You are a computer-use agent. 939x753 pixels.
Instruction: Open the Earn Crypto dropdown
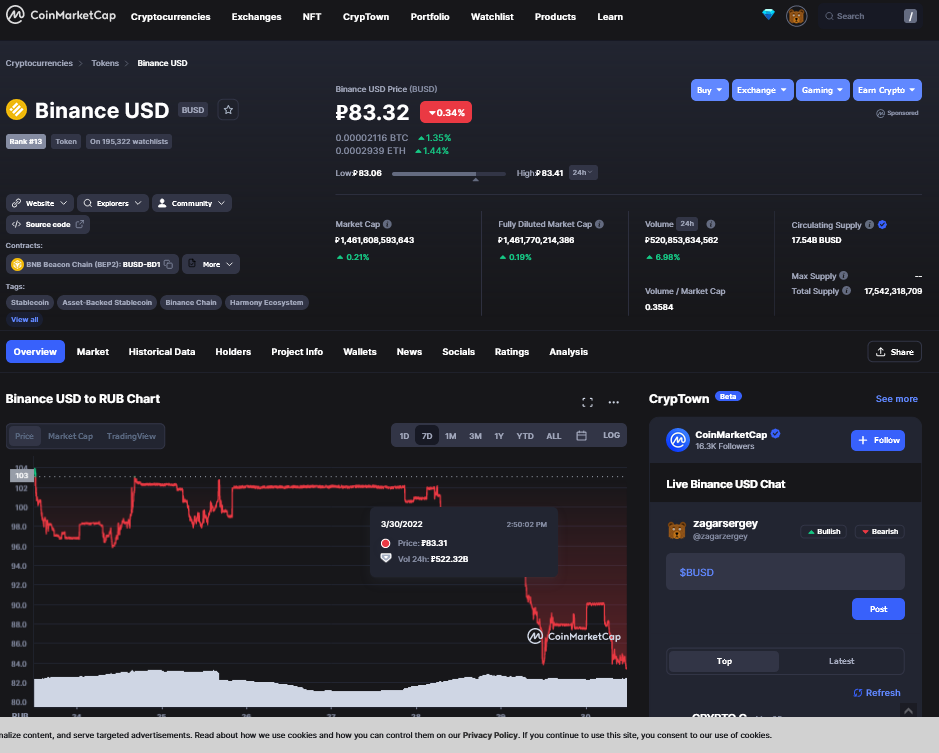click(887, 90)
